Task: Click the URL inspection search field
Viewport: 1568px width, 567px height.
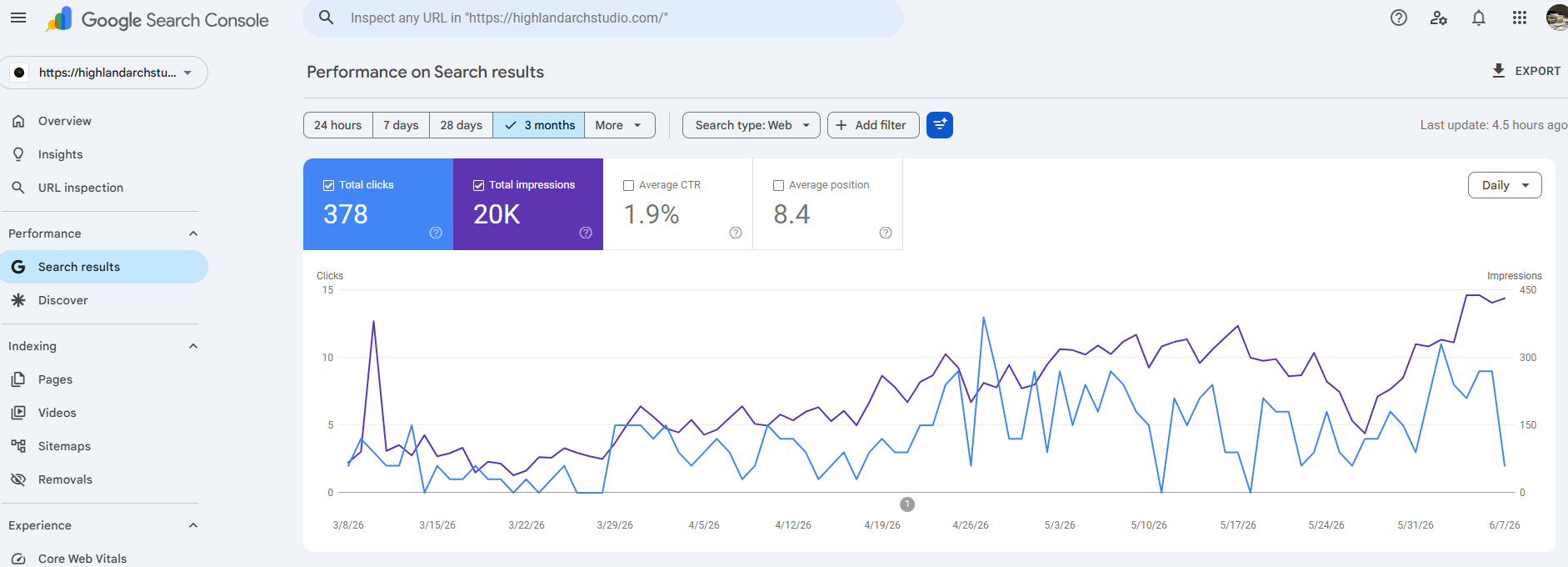Action: (603, 18)
